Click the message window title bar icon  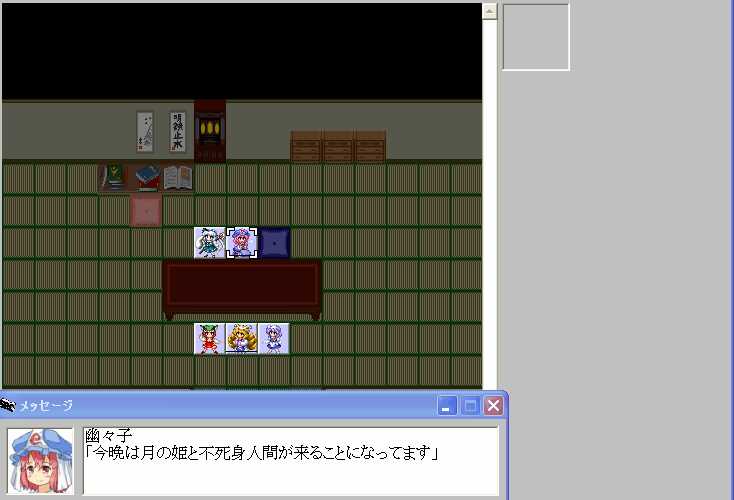7,405
